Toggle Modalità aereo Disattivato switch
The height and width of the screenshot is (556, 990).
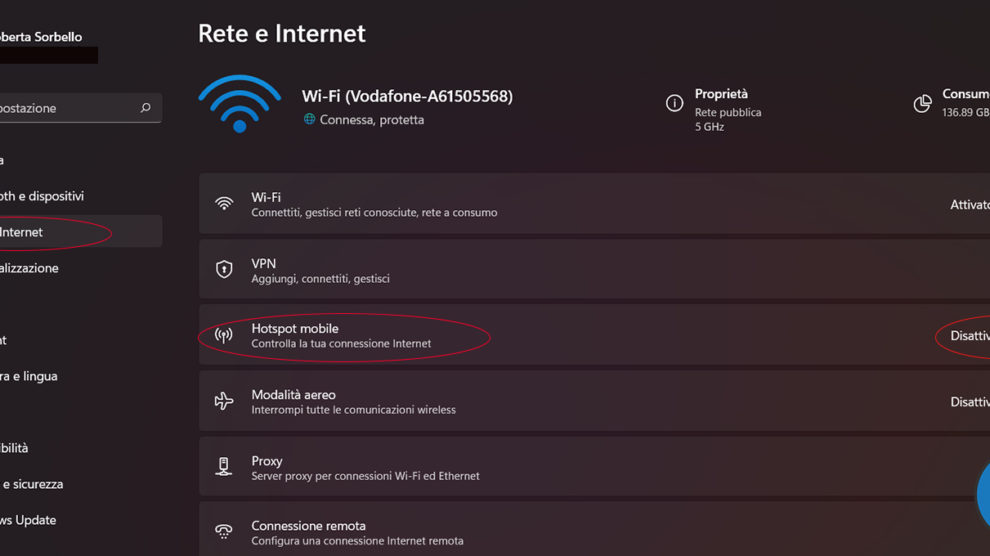click(x=968, y=402)
